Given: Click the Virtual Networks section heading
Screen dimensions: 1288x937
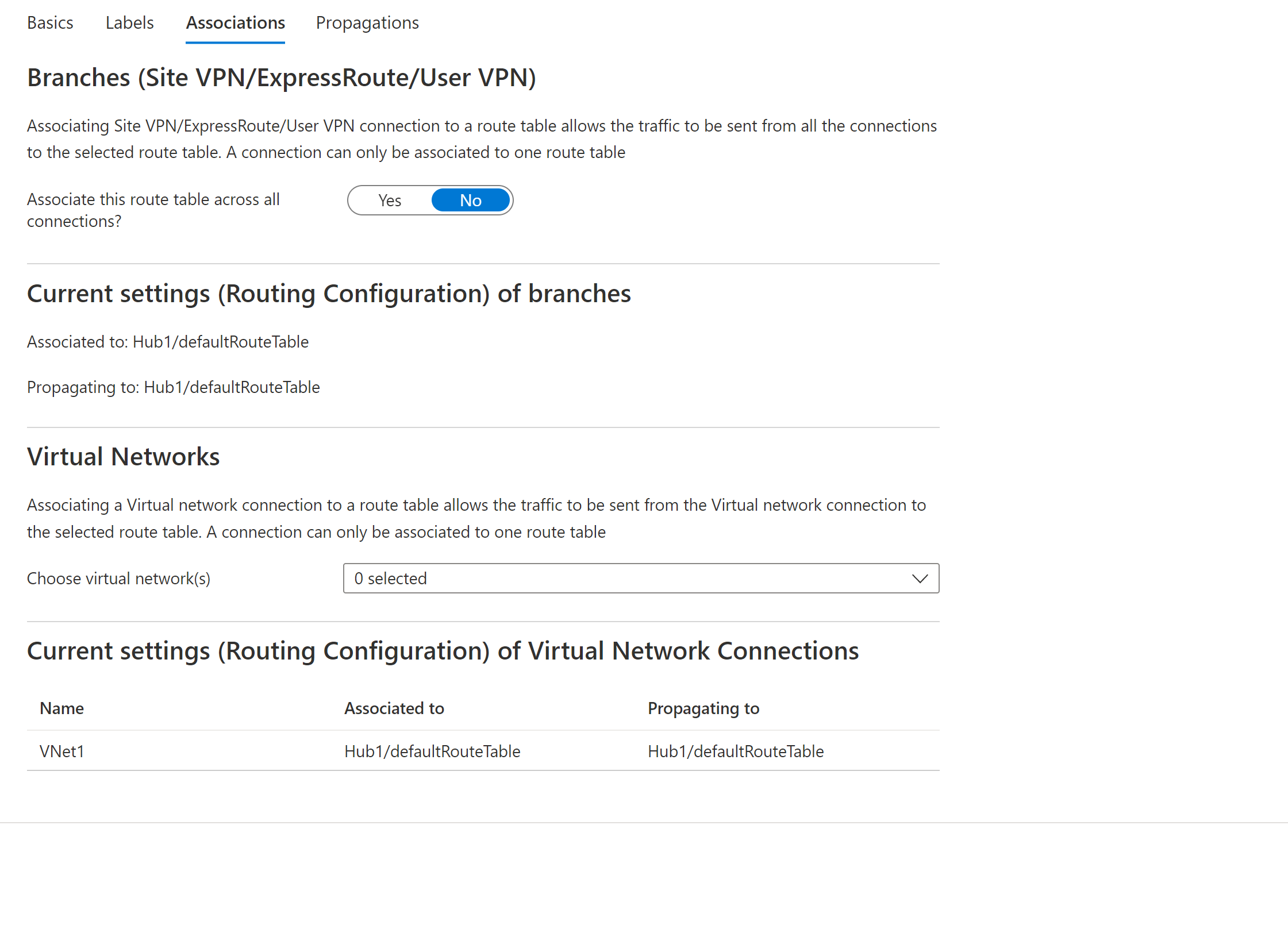Looking at the screenshot, I should [x=124, y=457].
